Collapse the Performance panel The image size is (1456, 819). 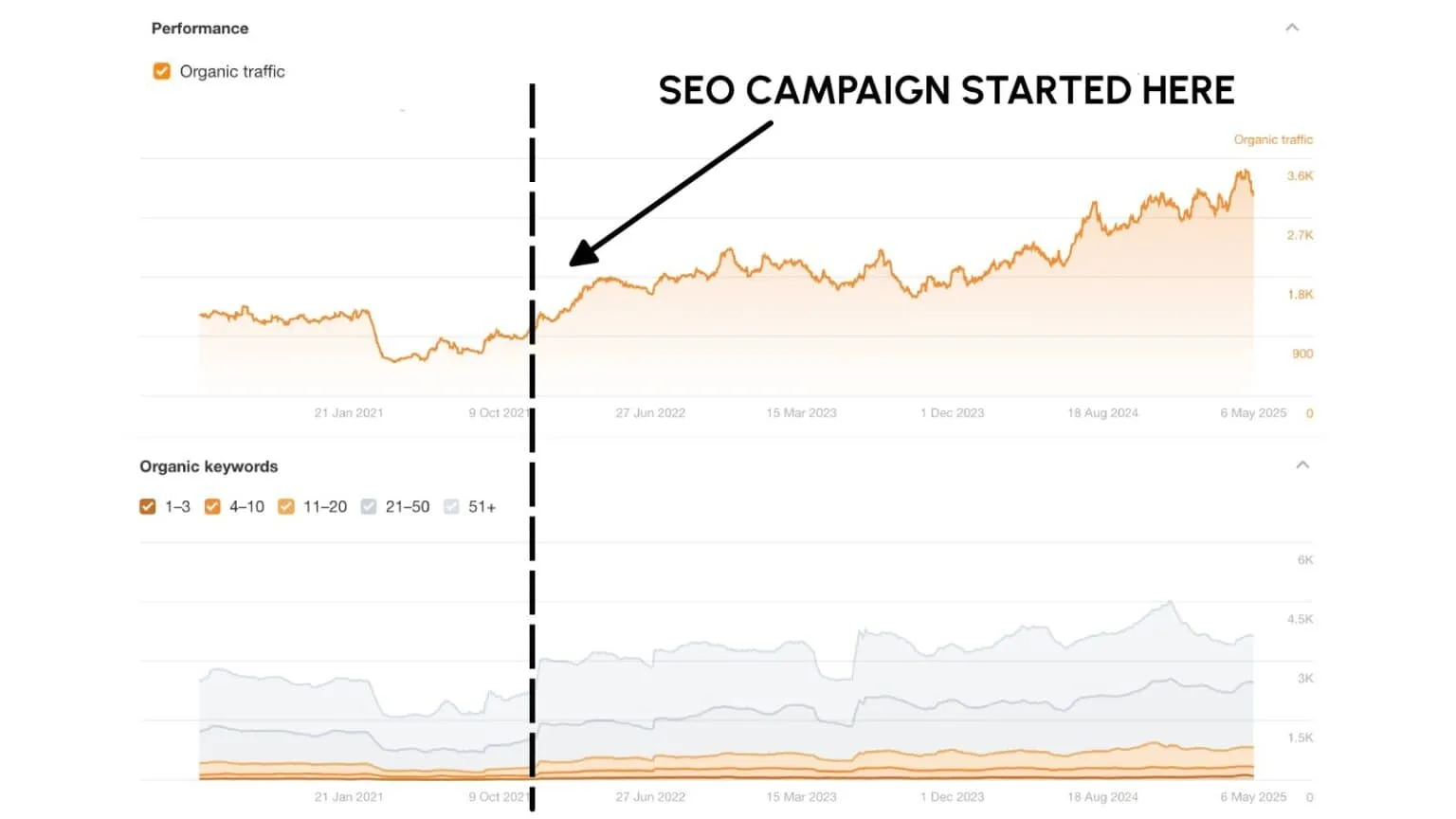(x=1291, y=27)
